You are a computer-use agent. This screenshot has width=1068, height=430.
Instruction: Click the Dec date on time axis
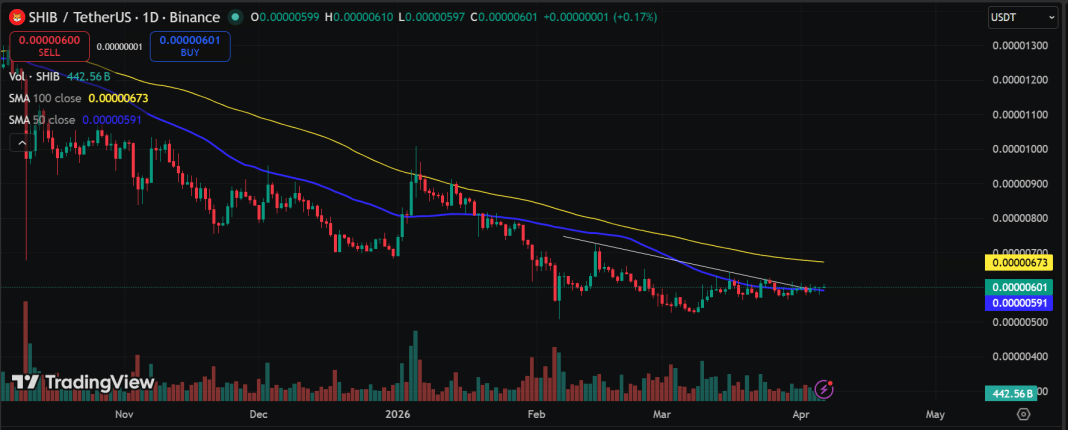pos(259,414)
